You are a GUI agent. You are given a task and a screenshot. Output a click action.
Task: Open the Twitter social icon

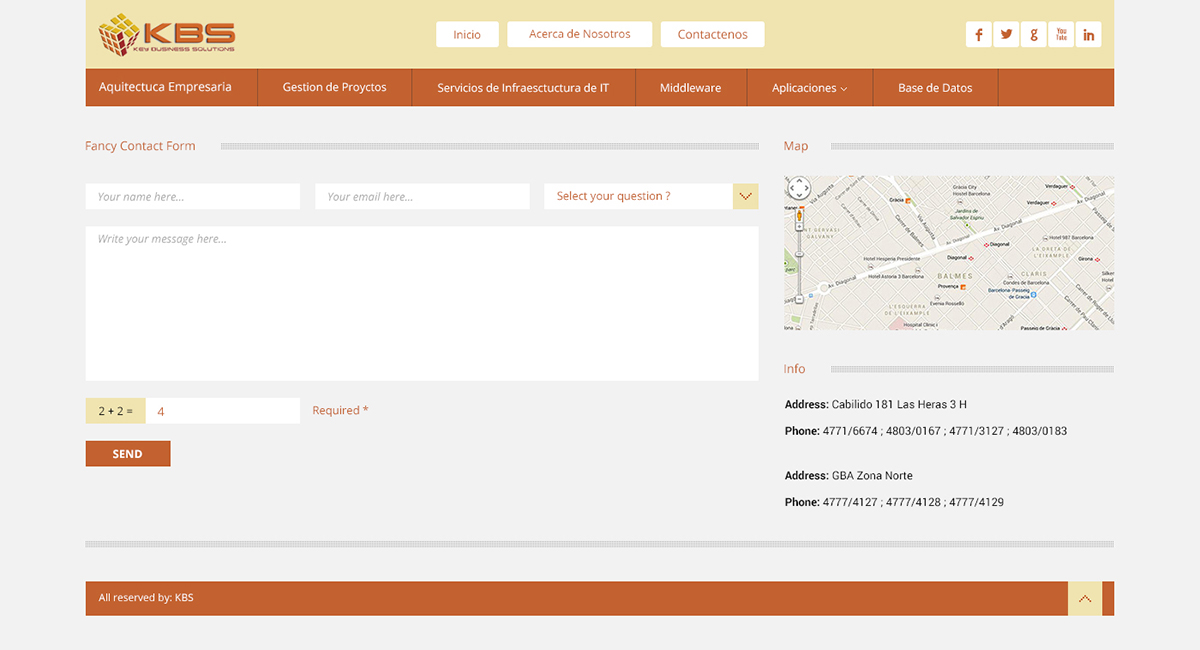click(1006, 35)
